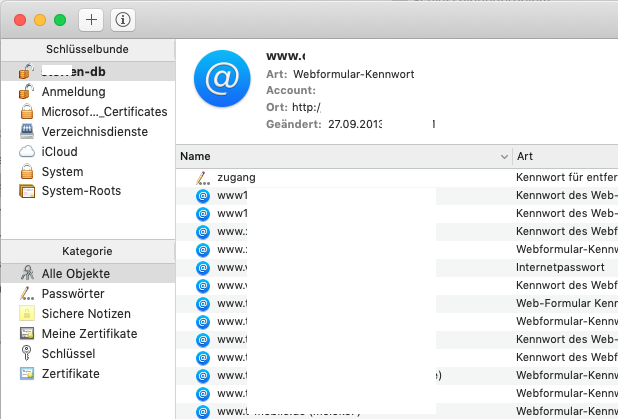Click the large blue @ item icon

(x=222, y=78)
